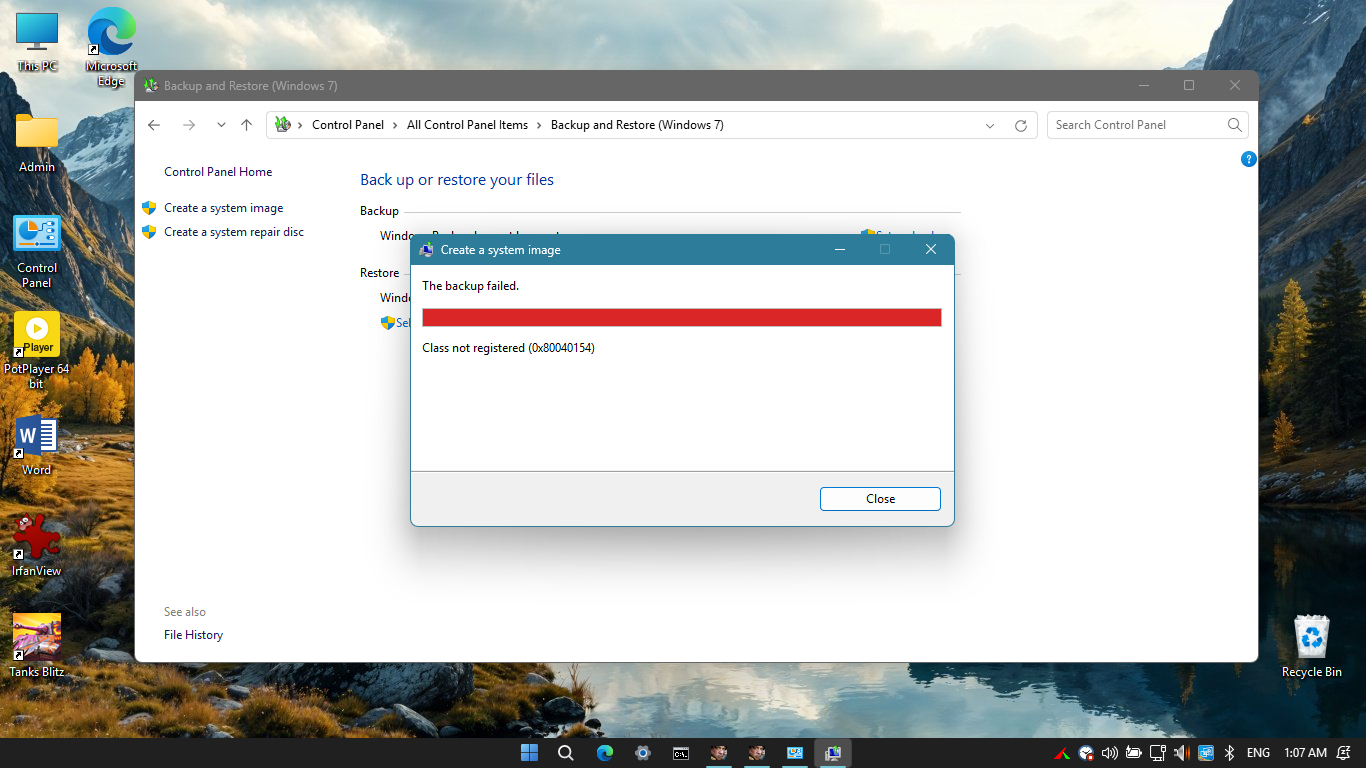Click the Create a system image title icon
This screenshot has width=1366, height=768.
click(x=427, y=250)
